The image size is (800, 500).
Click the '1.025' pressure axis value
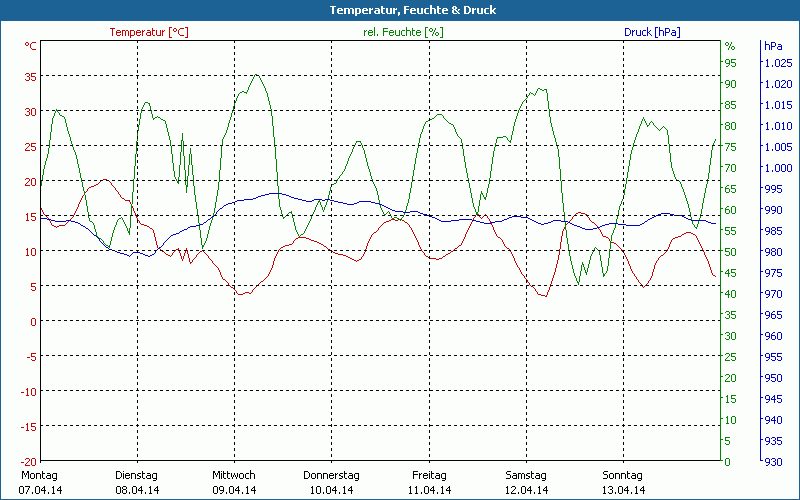[778, 63]
